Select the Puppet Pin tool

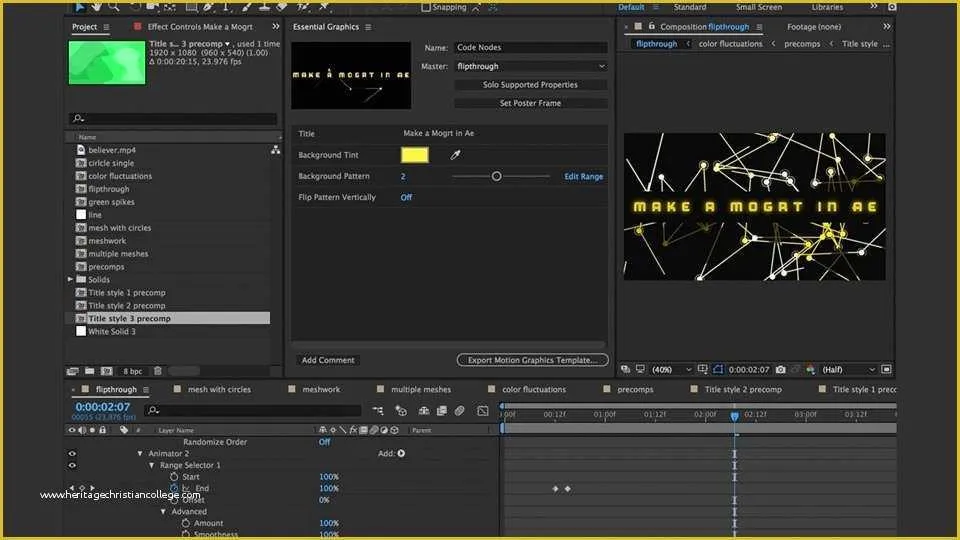point(324,7)
